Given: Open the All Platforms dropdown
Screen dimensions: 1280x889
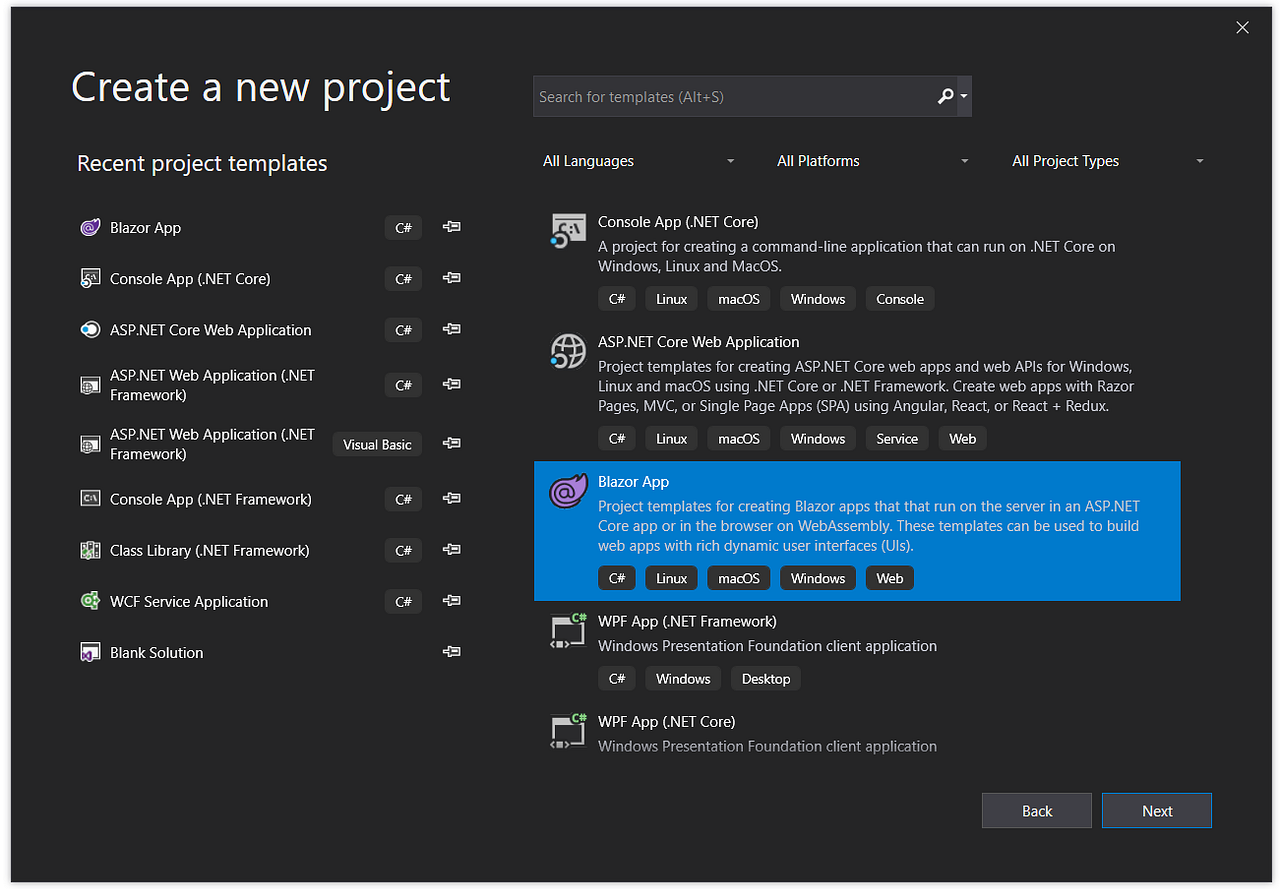Looking at the screenshot, I should [x=870, y=160].
